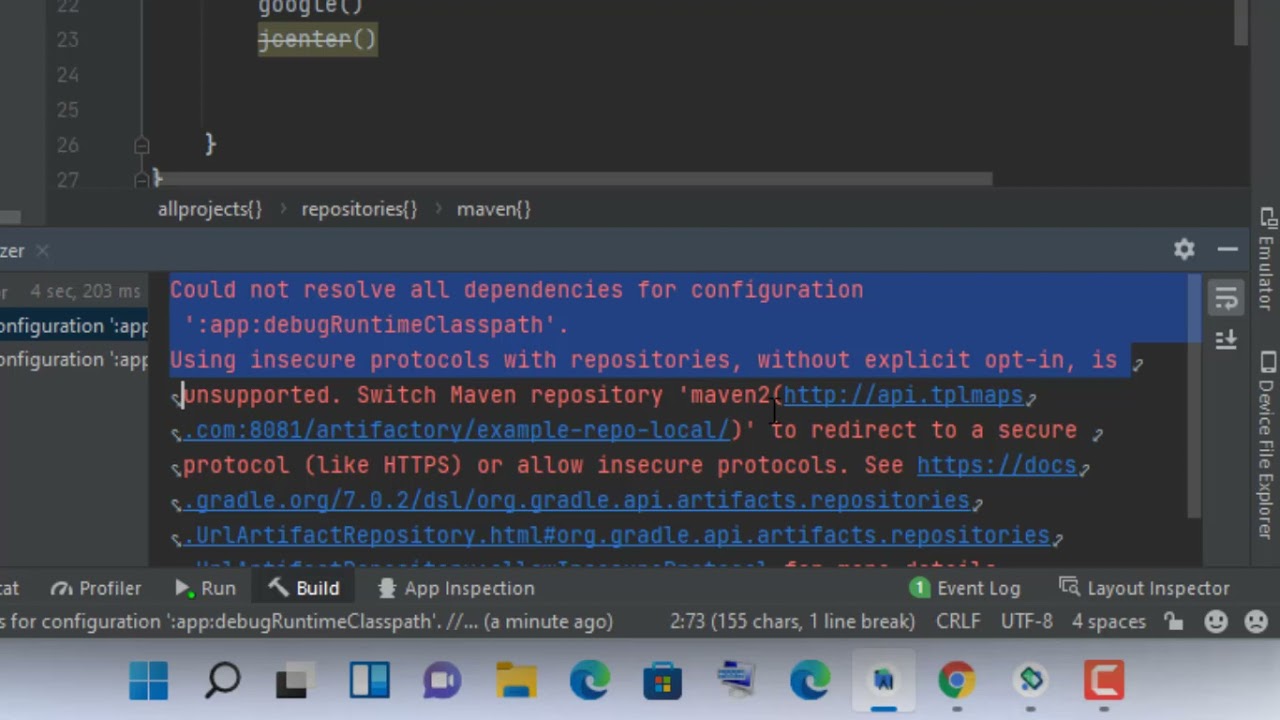Toggle soft-wrap in Build output
This screenshot has width=1280, height=720.
[x=1227, y=298]
